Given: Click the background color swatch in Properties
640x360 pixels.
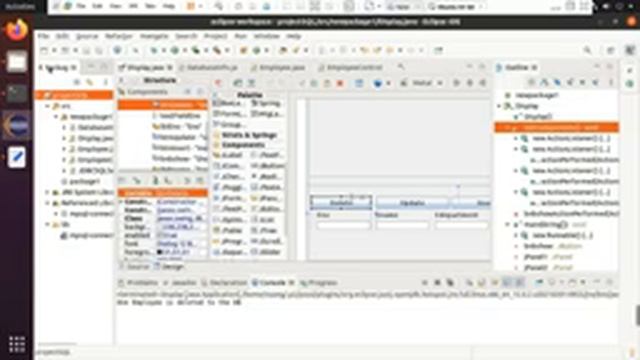Looking at the screenshot, I should pyautogui.click(x=160, y=227).
